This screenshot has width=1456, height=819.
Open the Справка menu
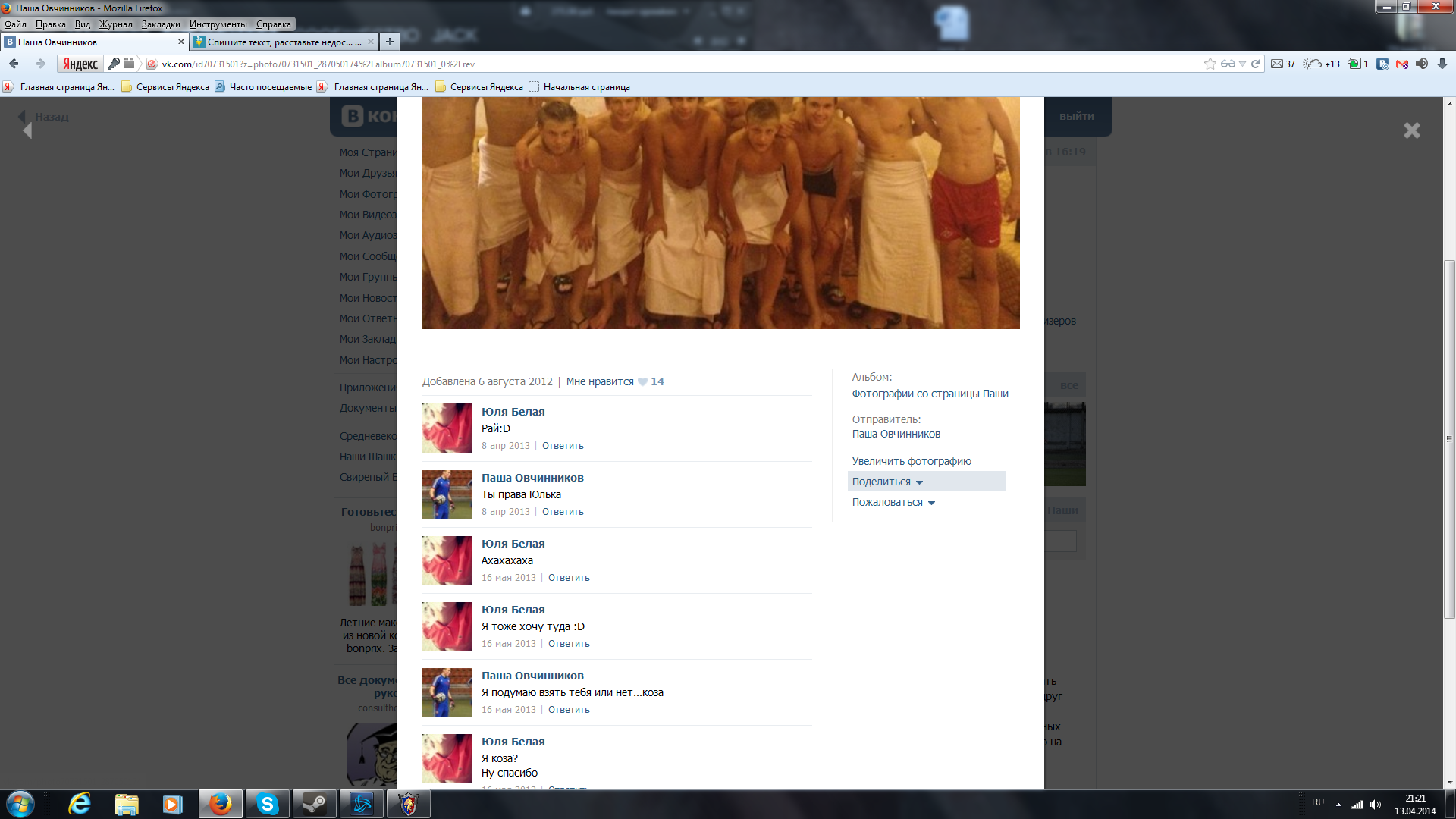[273, 24]
